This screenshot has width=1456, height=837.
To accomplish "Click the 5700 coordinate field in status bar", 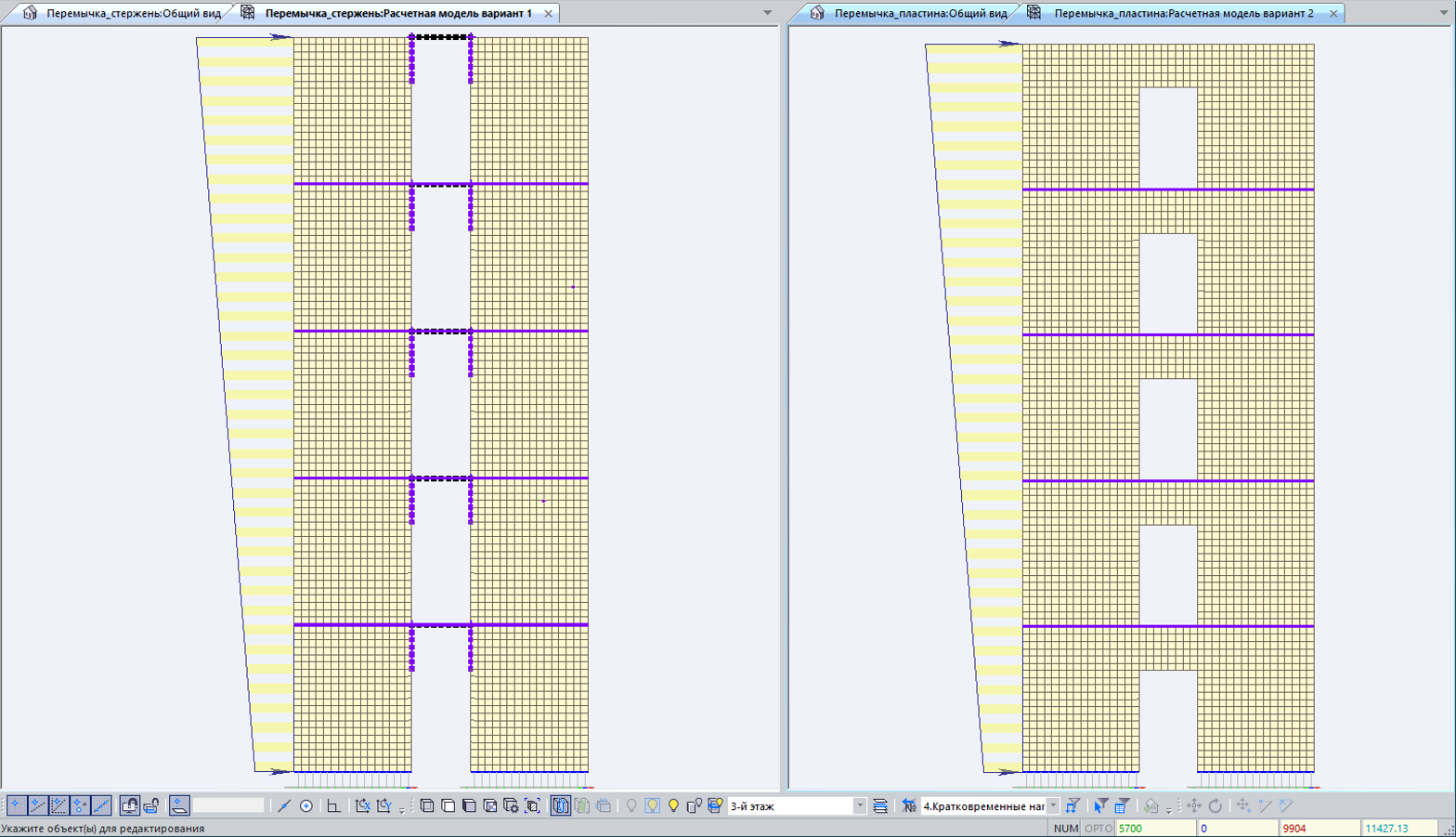I will [x=1154, y=828].
